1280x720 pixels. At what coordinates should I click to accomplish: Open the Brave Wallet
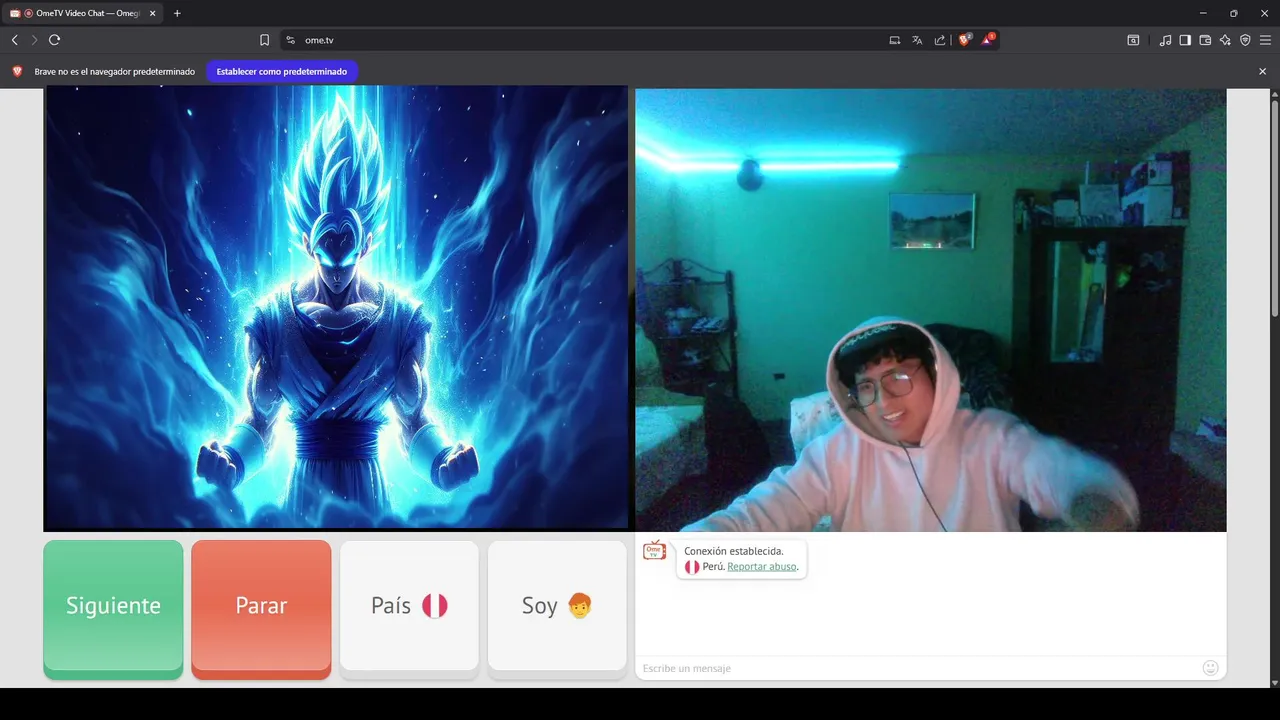[1205, 40]
